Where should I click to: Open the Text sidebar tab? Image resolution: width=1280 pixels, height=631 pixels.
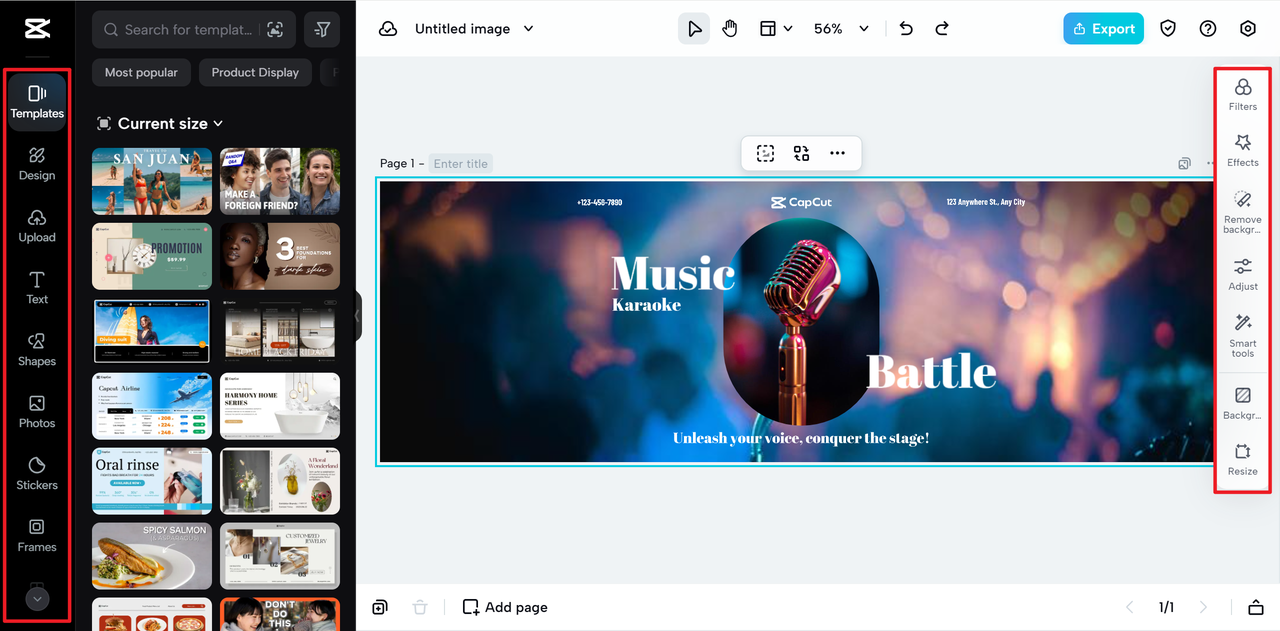click(x=37, y=288)
